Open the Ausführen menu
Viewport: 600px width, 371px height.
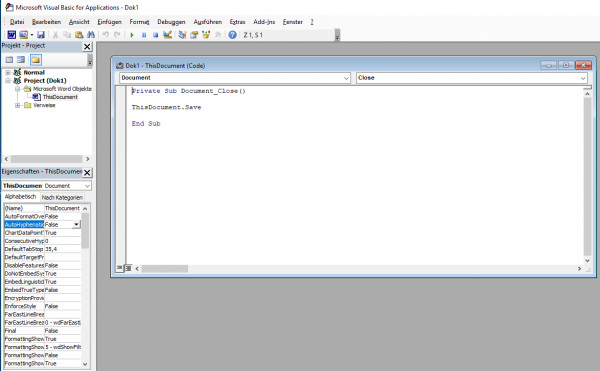click(207, 22)
